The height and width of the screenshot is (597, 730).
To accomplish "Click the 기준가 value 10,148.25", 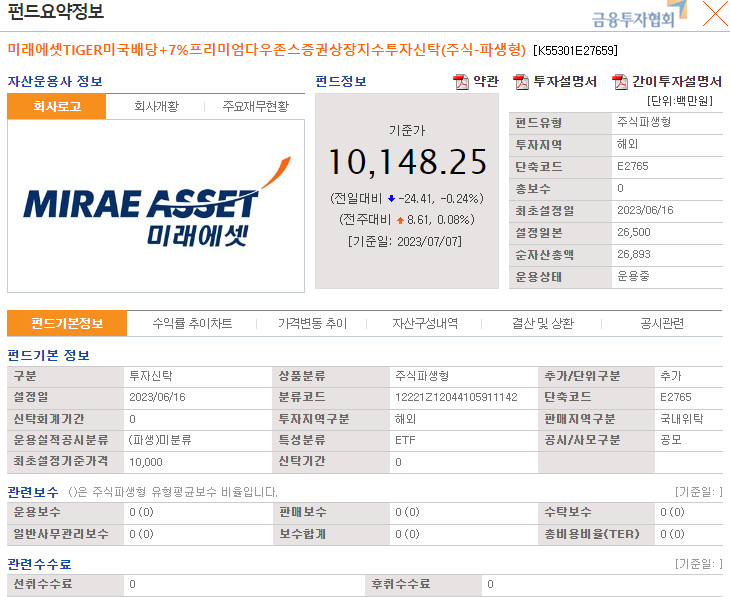I will [x=407, y=162].
